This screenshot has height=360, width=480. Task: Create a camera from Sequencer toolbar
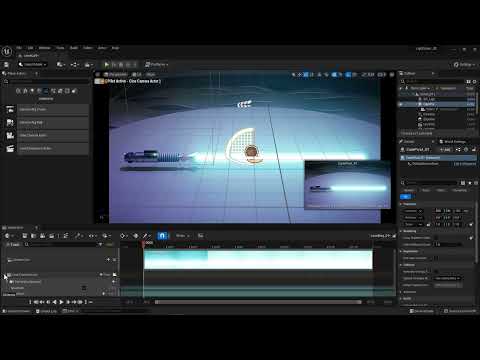[43, 236]
